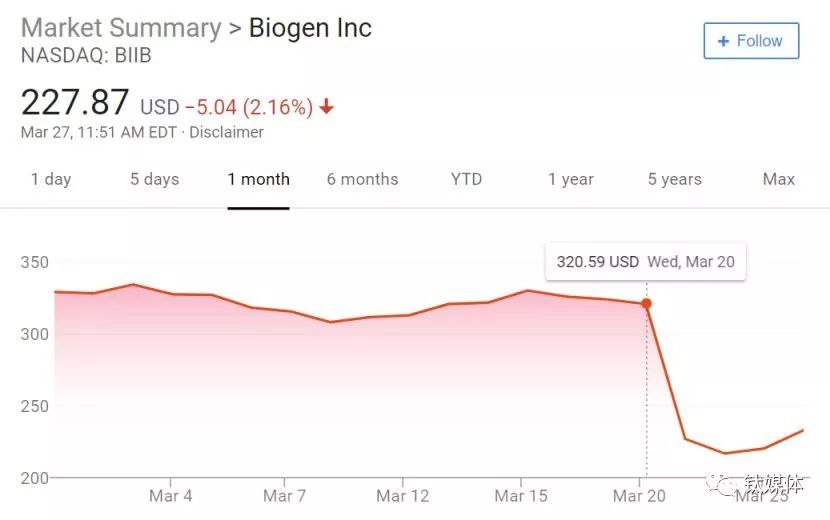Screen dimensions: 830x520
Task: Open the Market Summary breadcrumb link
Action: (x=121, y=28)
